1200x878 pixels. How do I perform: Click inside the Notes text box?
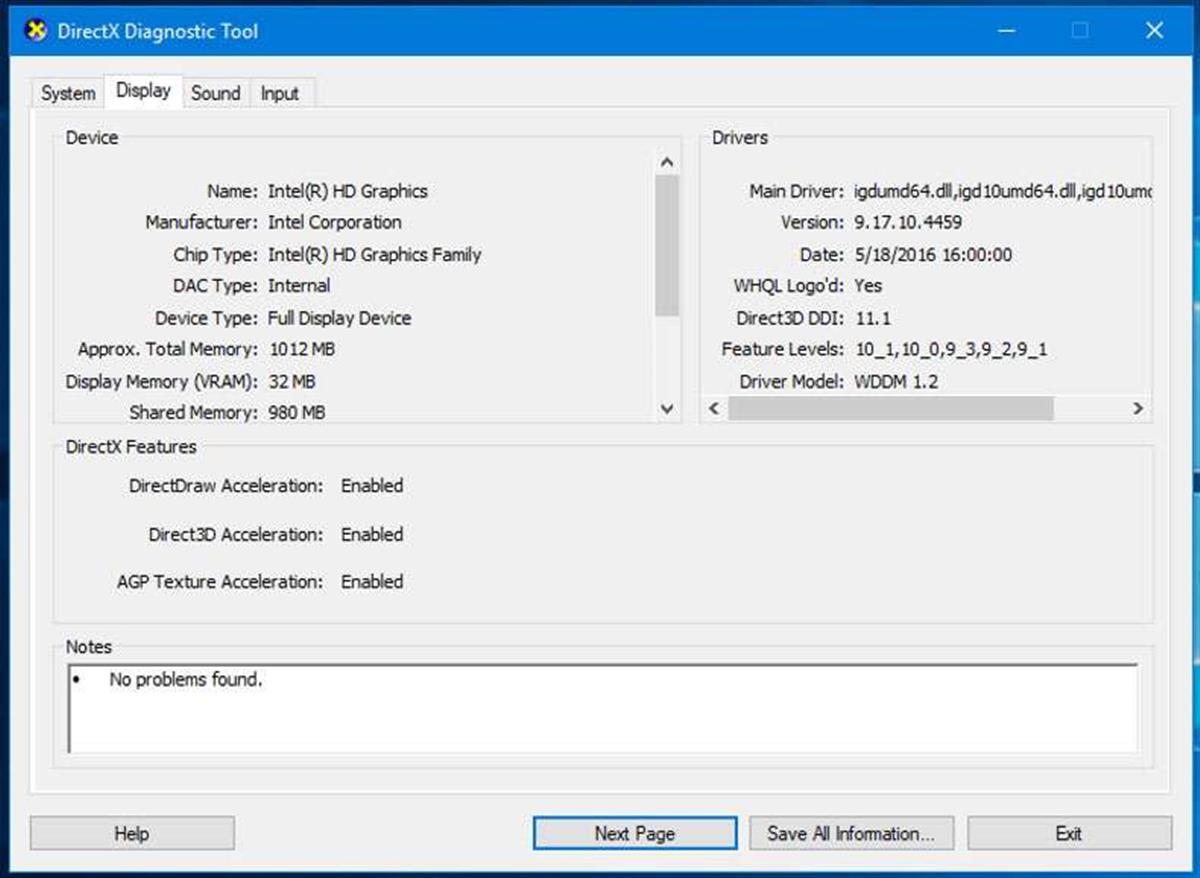[602, 708]
